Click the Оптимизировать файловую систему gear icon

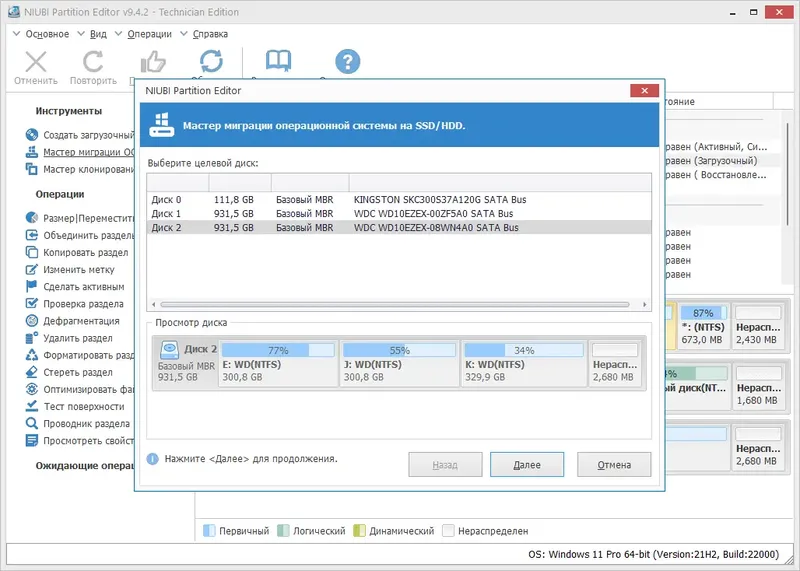tap(32, 389)
